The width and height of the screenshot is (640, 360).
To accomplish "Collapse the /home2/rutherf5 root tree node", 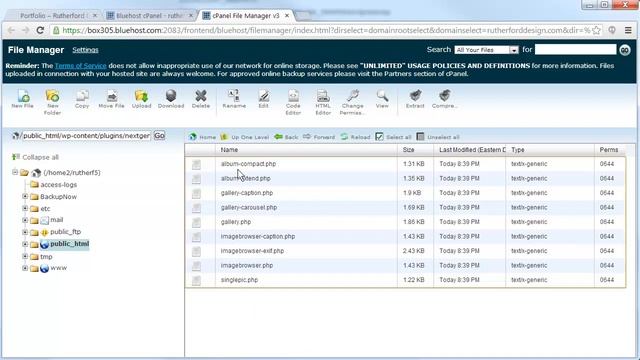I will (15, 172).
